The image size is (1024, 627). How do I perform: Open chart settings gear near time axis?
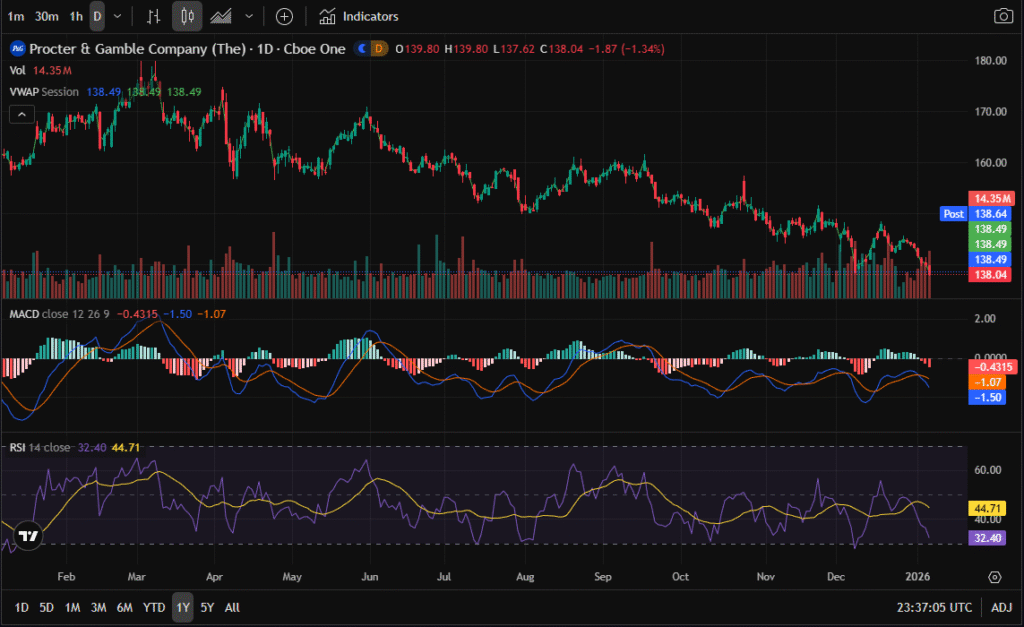[x=994, y=577]
